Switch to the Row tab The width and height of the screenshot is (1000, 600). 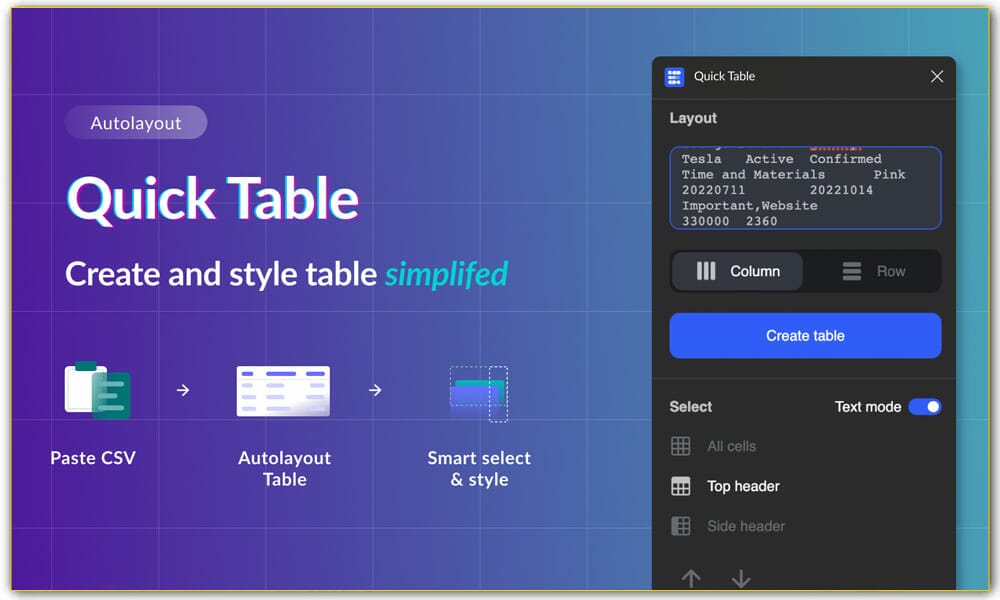tap(878, 271)
